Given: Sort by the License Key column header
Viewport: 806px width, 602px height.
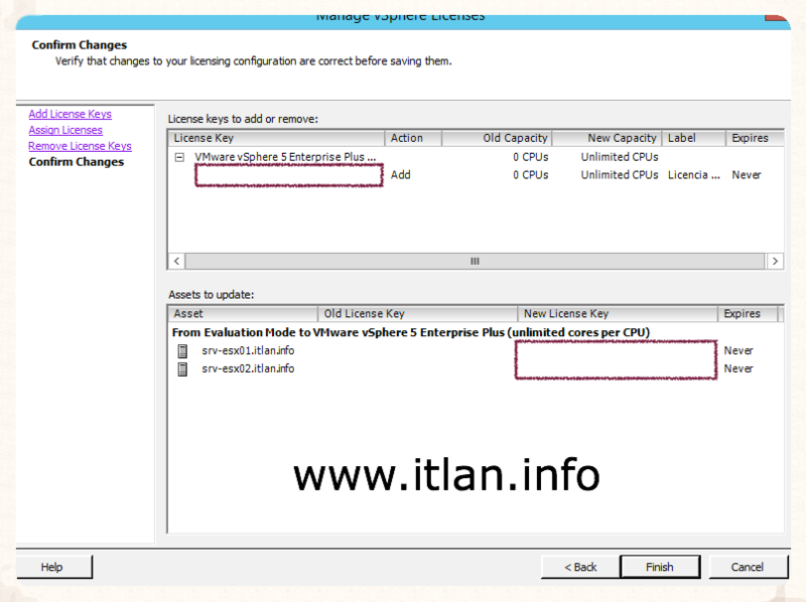Looking at the screenshot, I should (x=276, y=138).
